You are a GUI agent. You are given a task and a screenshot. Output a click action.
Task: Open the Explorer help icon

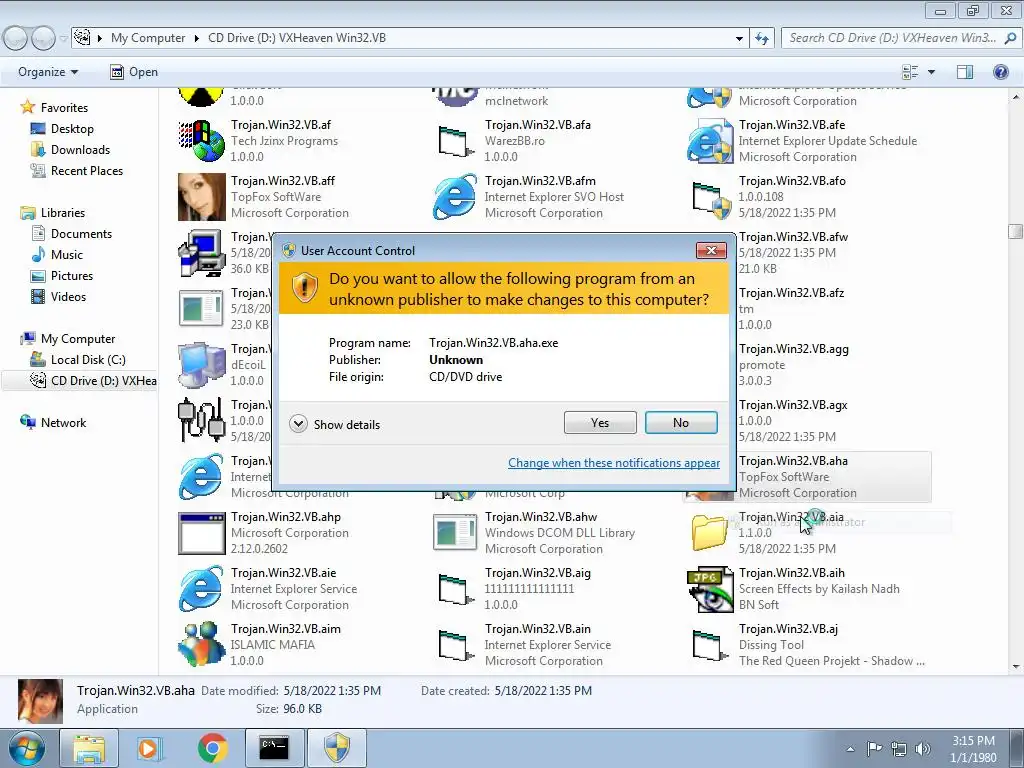tap(1000, 72)
